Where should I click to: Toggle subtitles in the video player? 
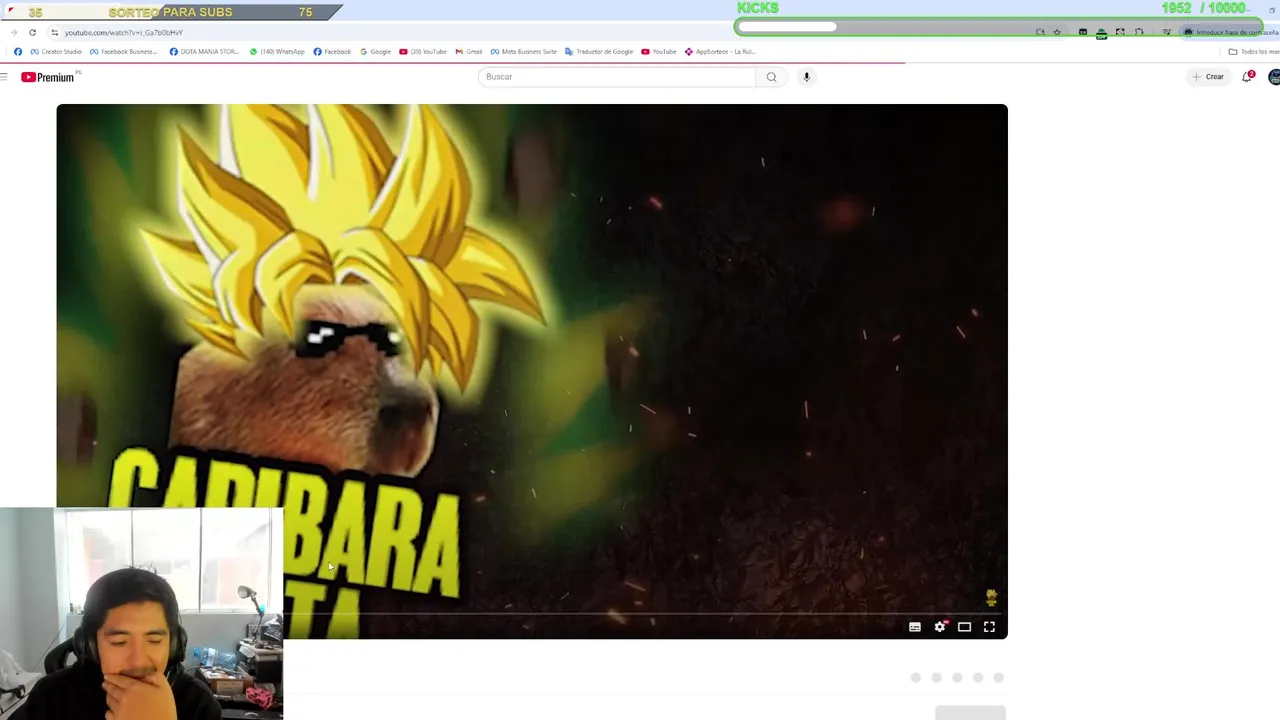click(914, 627)
